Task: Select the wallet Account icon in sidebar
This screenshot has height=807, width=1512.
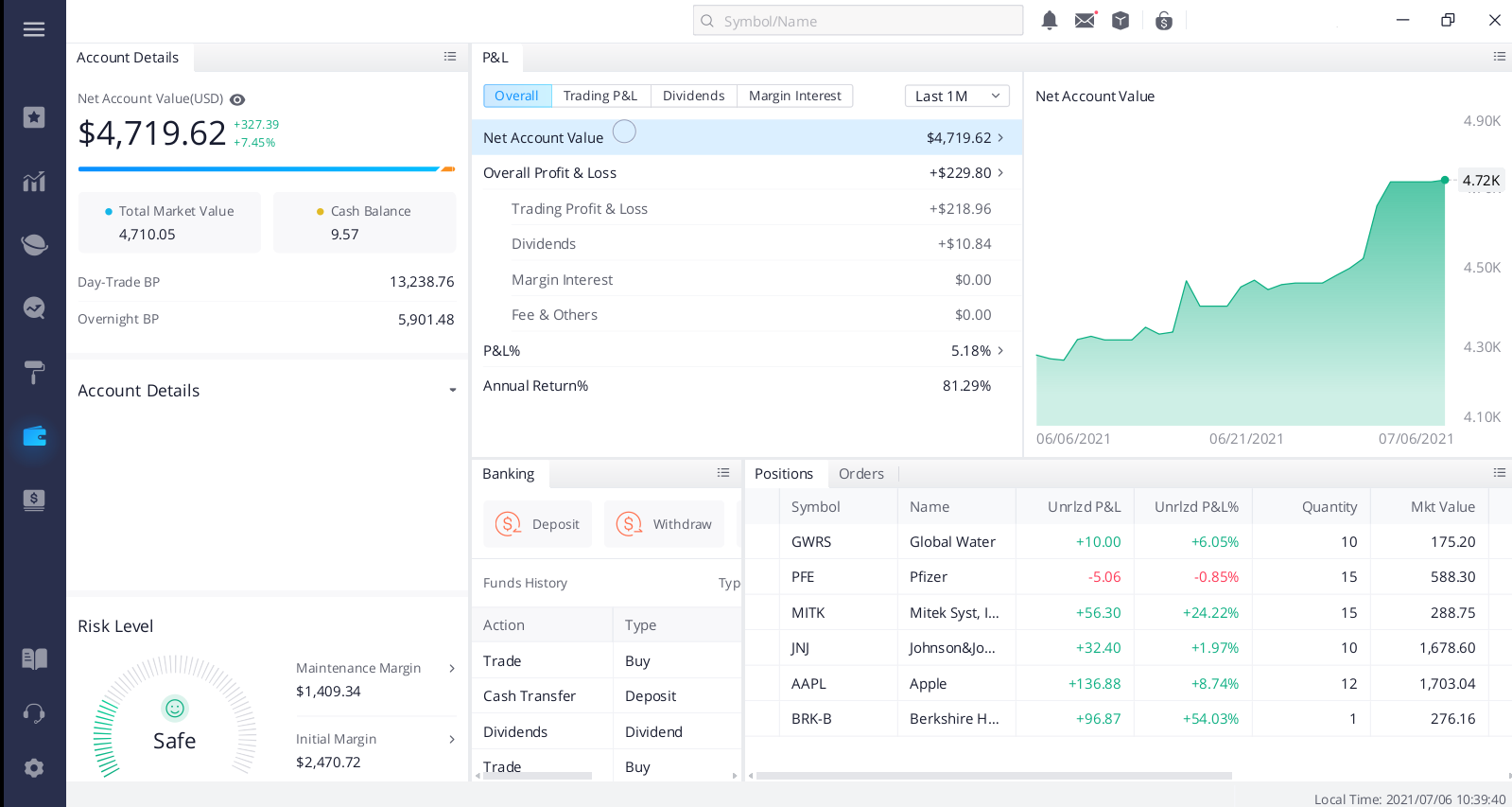Action: pyautogui.click(x=34, y=436)
